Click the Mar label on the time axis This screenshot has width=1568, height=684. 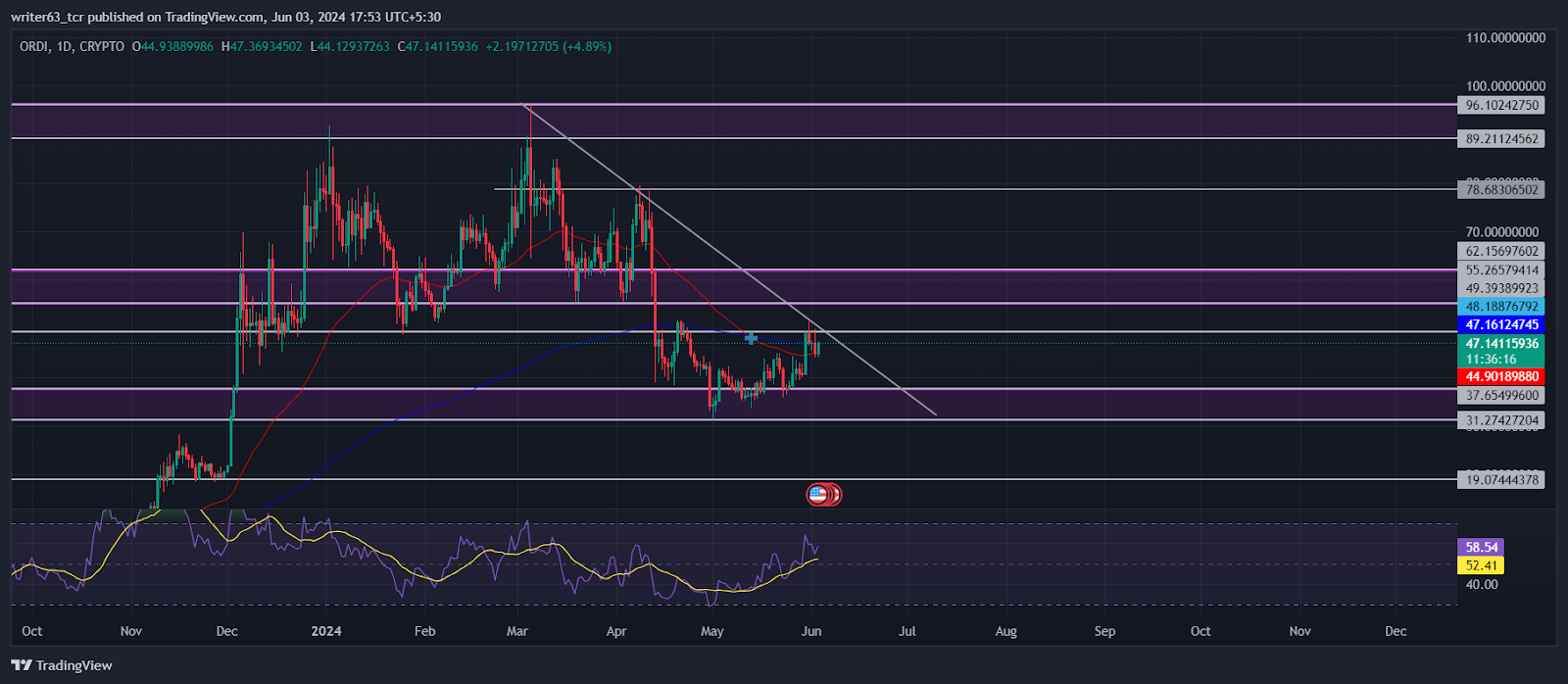pos(517,631)
